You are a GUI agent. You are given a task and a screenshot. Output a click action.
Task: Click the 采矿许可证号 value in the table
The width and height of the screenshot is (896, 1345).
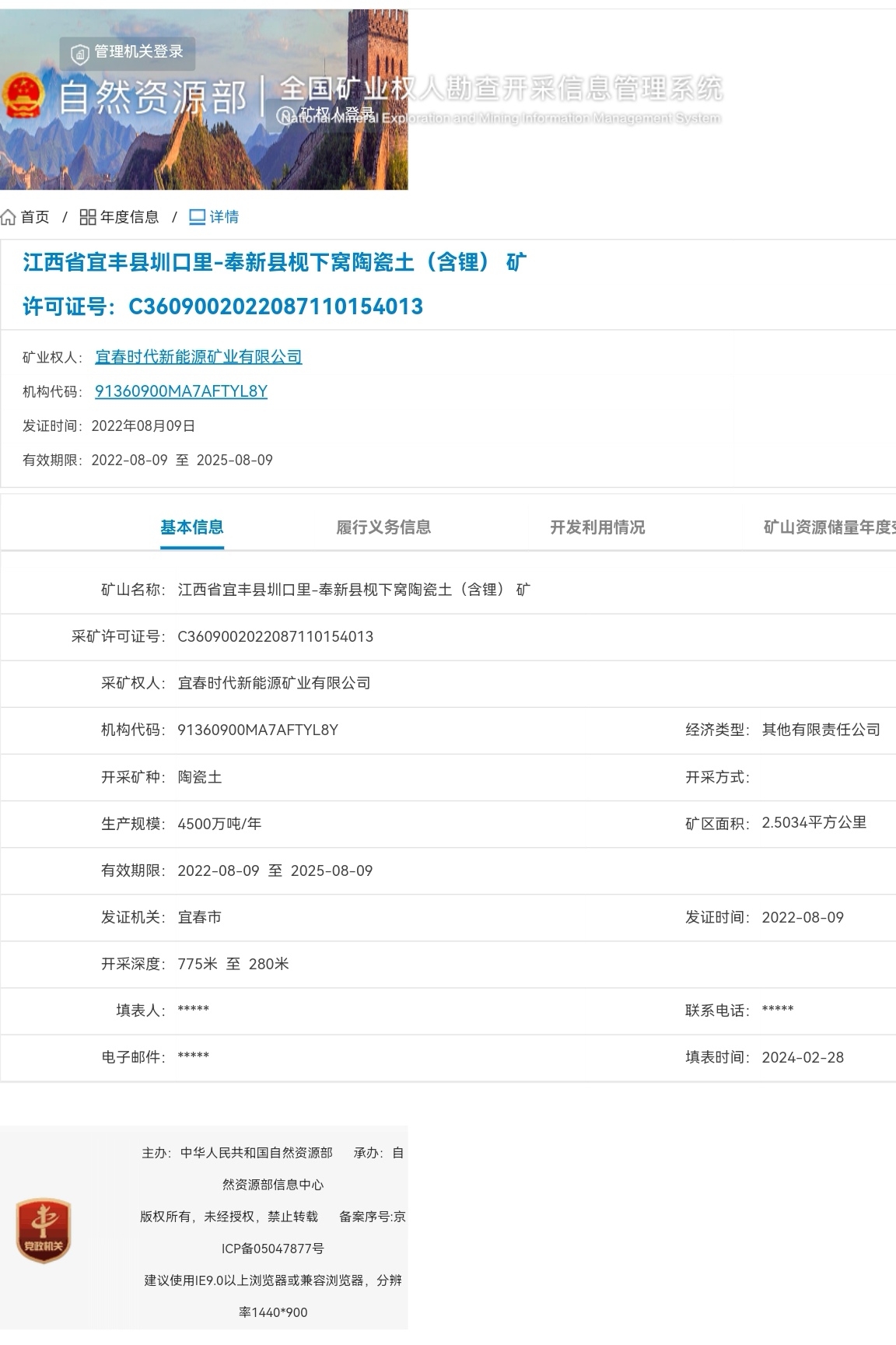pyautogui.click(x=275, y=636)
